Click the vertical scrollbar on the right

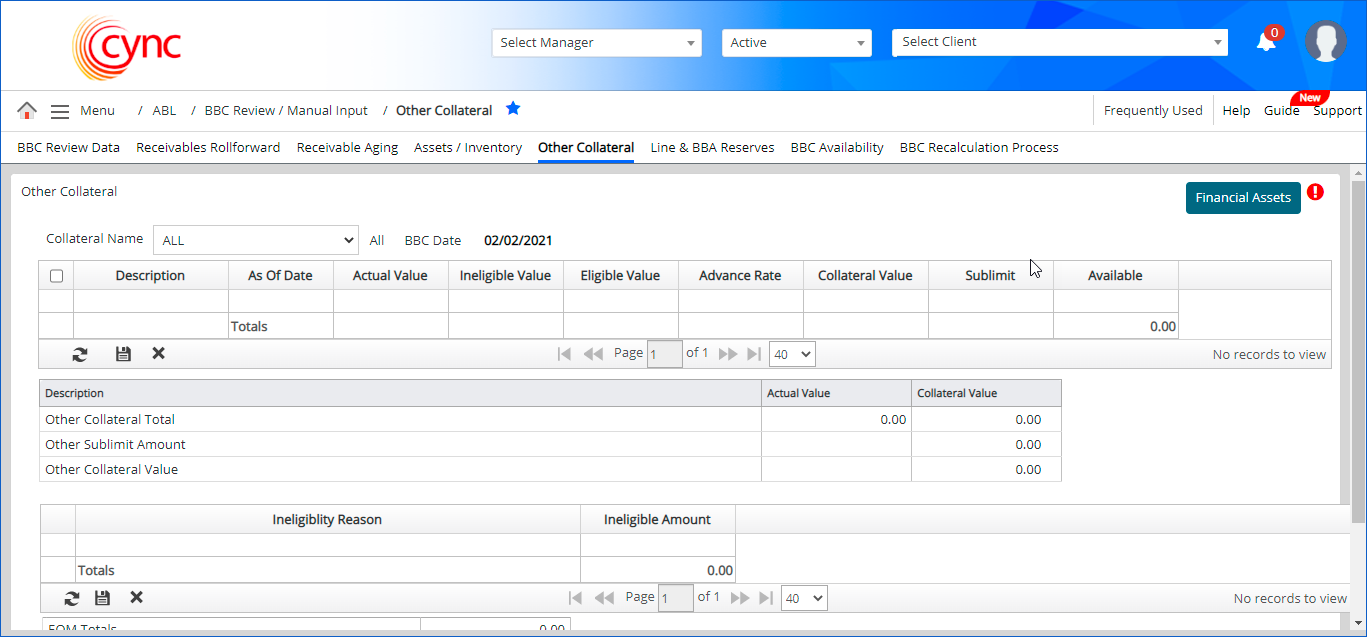point(1357,350)
